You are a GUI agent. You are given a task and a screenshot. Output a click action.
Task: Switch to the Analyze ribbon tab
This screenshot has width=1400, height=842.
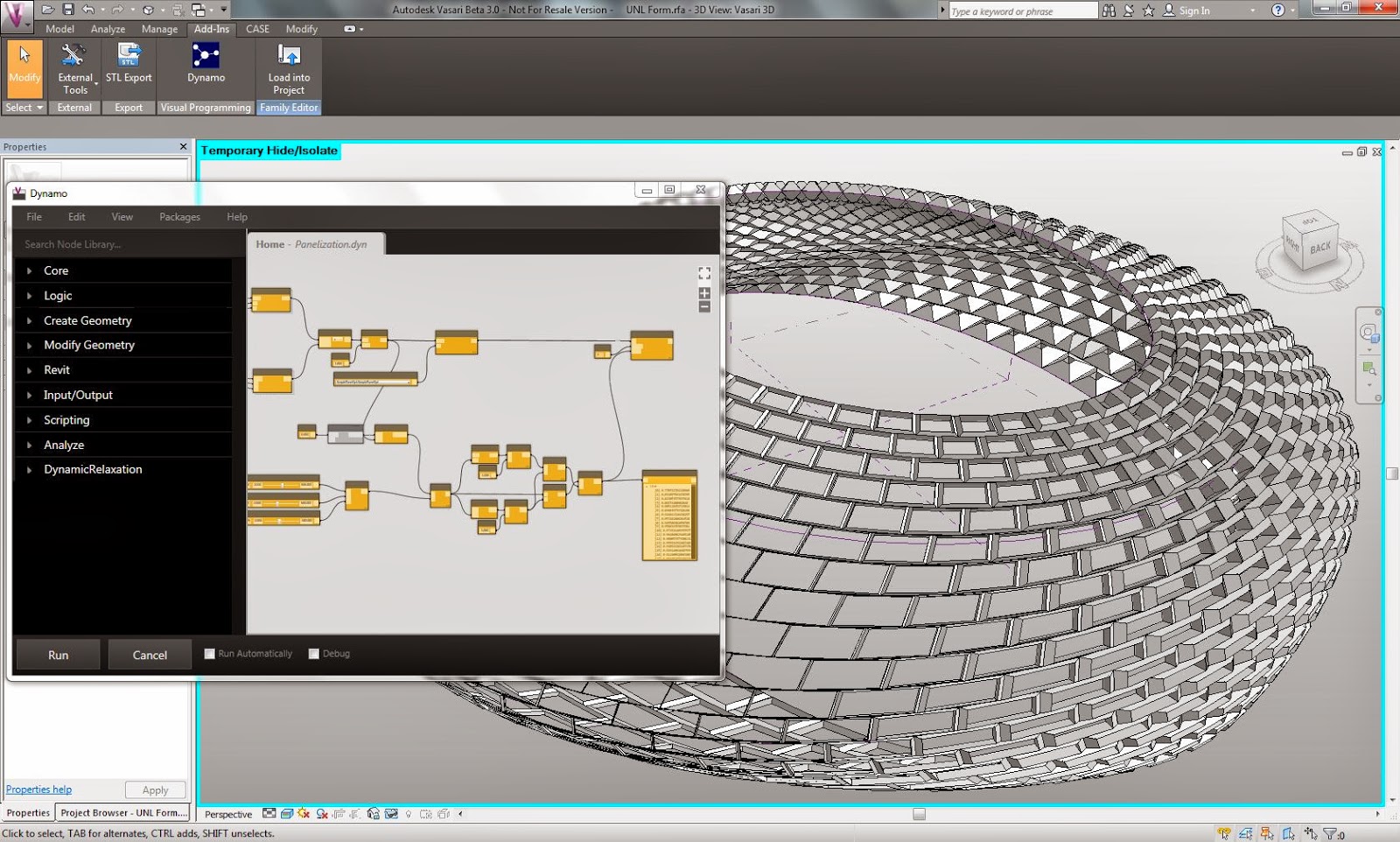[x=108, y=29]
